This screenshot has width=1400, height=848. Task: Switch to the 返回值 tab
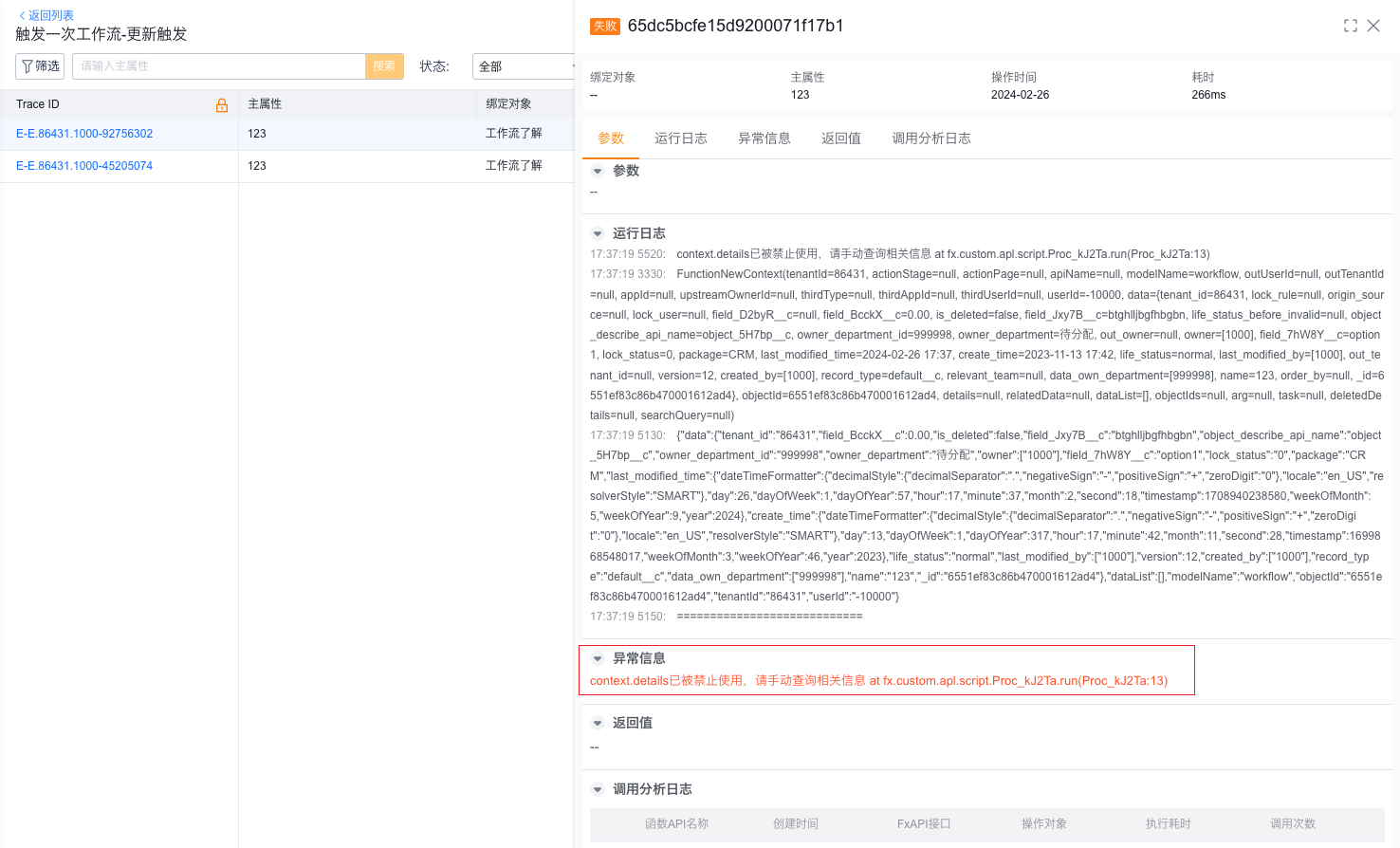tap(840, 138)
